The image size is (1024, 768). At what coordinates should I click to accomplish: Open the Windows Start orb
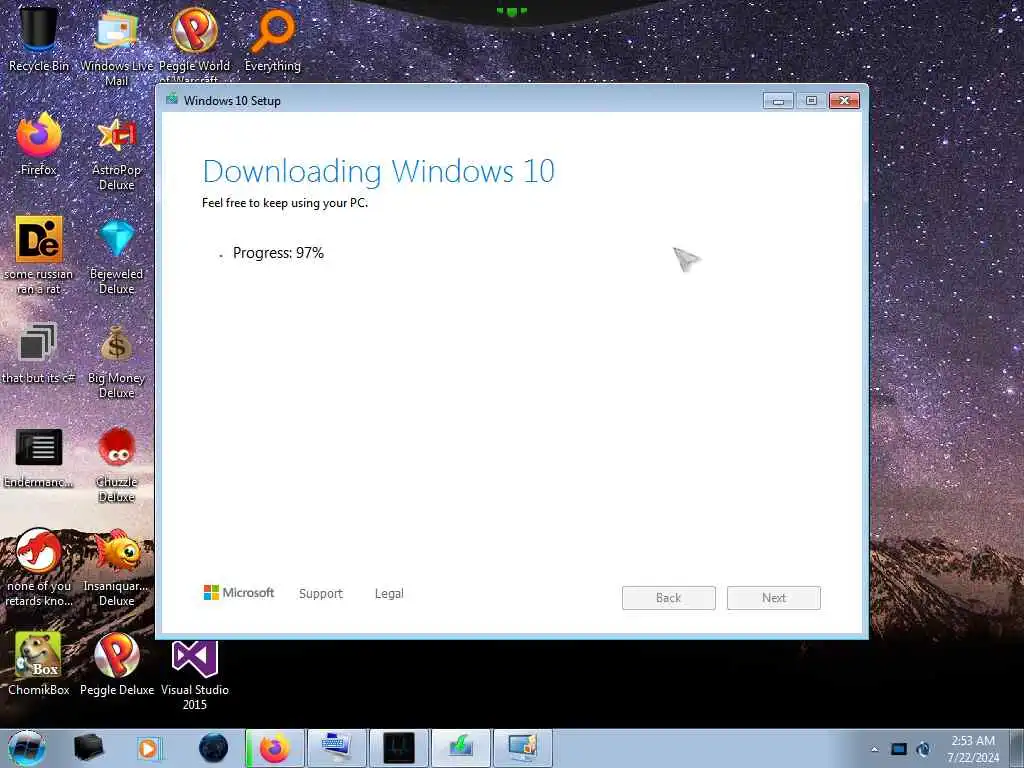point(27,748)
